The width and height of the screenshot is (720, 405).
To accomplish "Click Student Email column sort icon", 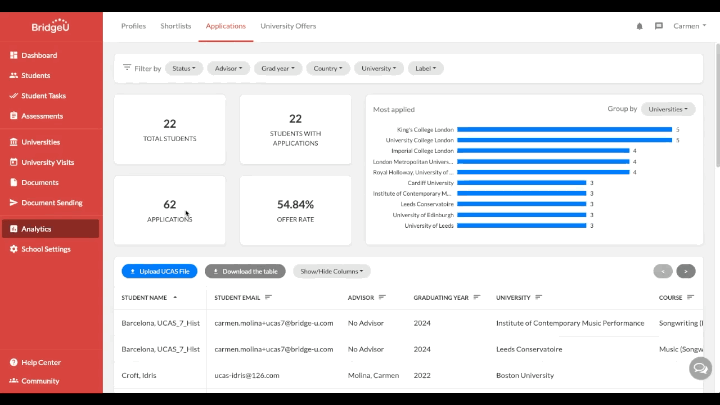I will coord(269,298).
